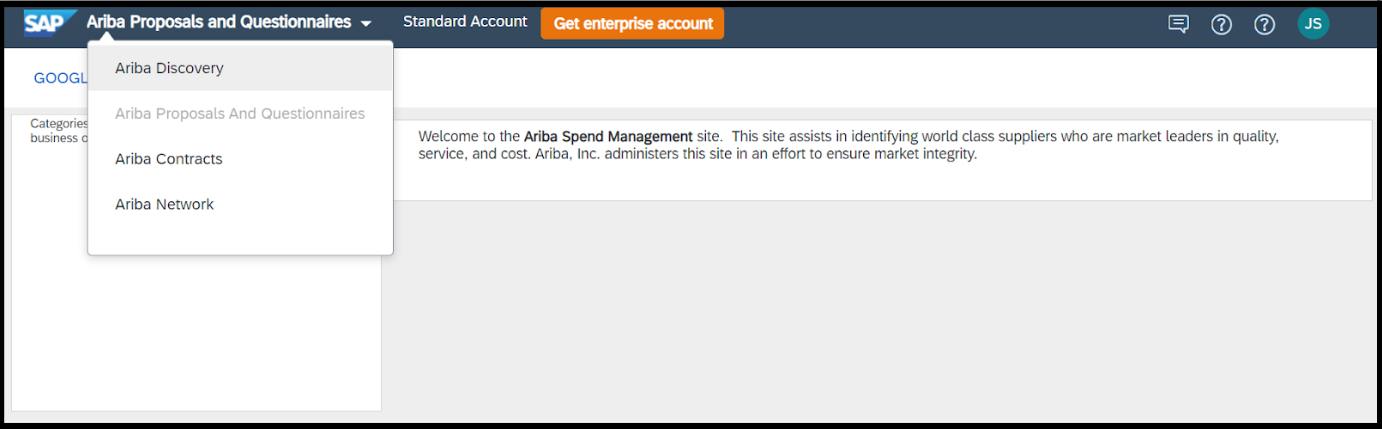Open the GOOGL link
1382x429 pixels.
[x=60, y=78]
